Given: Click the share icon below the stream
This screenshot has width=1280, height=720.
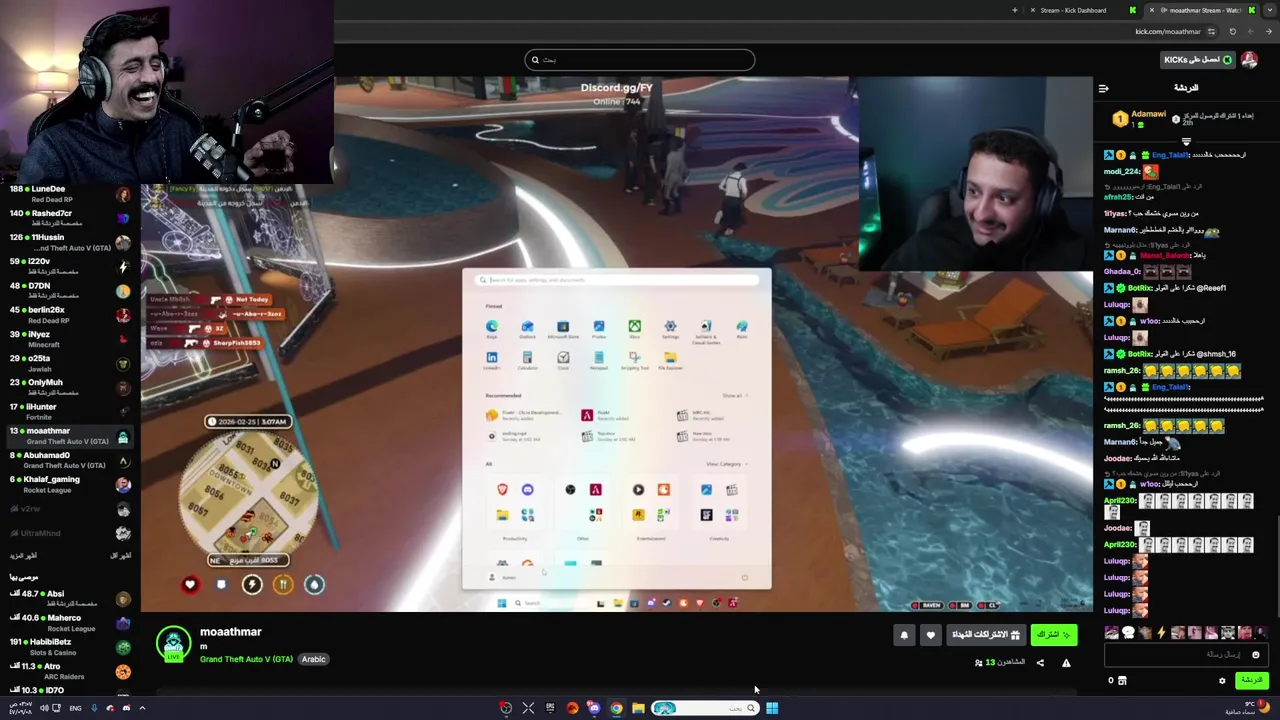Looking at the screenshot, I should point(1040,663).
